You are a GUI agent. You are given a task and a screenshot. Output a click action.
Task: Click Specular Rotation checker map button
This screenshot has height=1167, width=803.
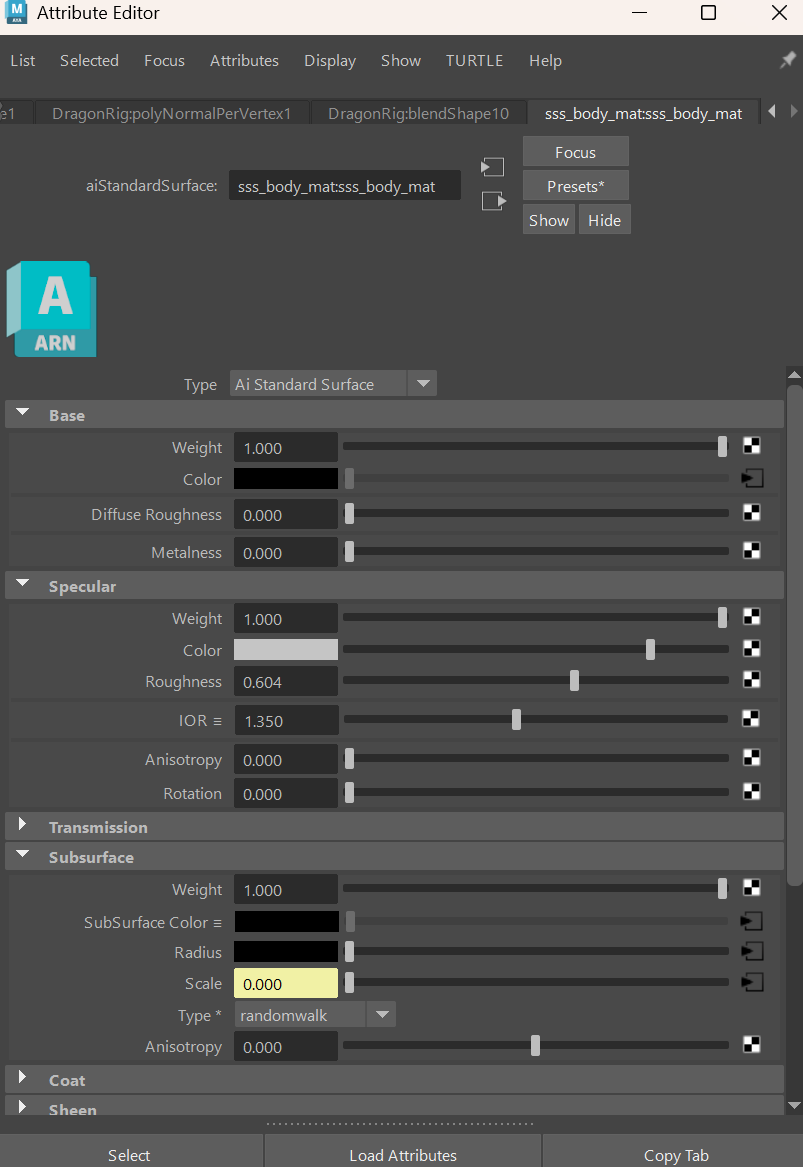(752, 792)
